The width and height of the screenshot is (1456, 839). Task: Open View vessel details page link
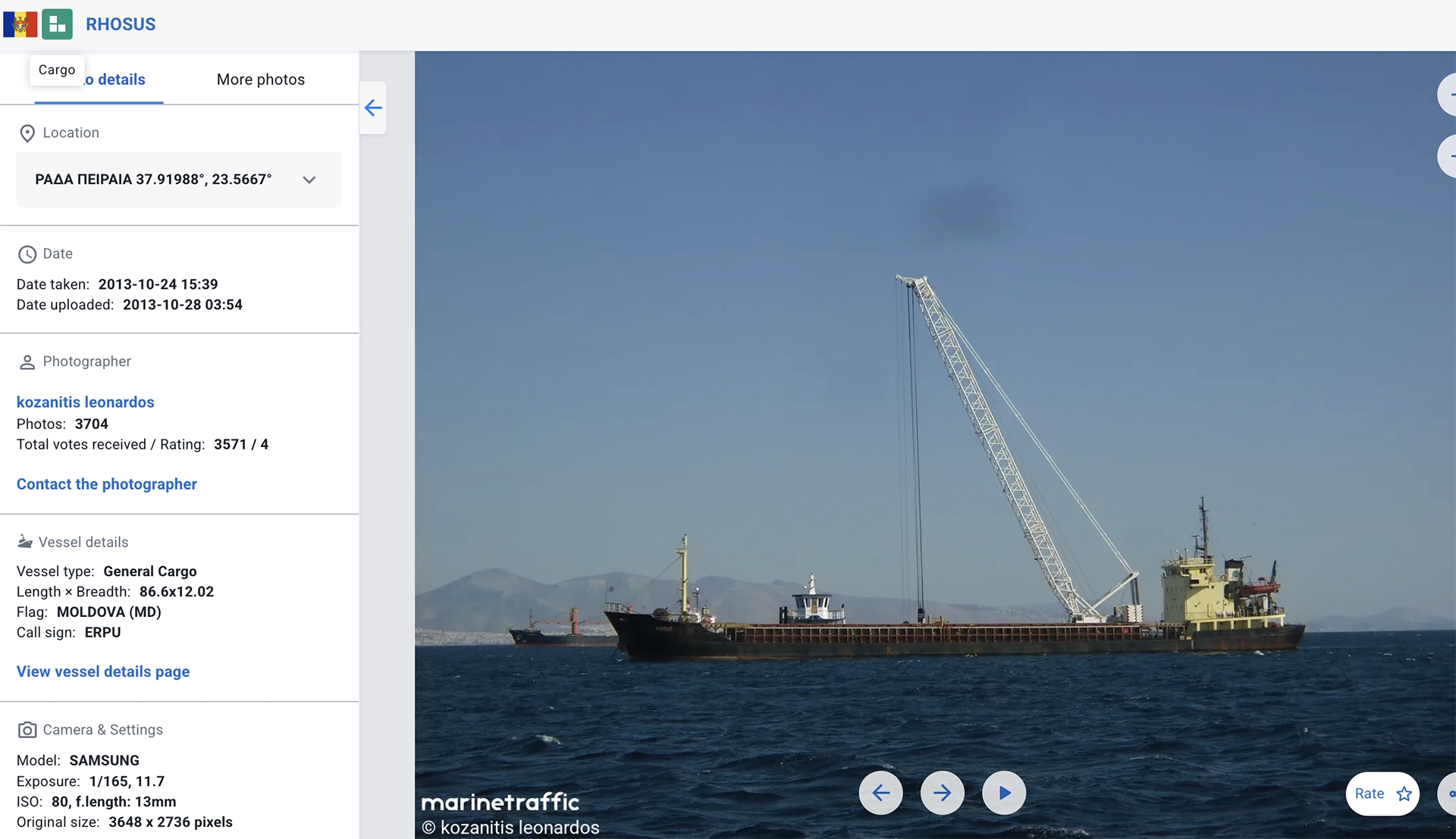[x=102, y=672]
